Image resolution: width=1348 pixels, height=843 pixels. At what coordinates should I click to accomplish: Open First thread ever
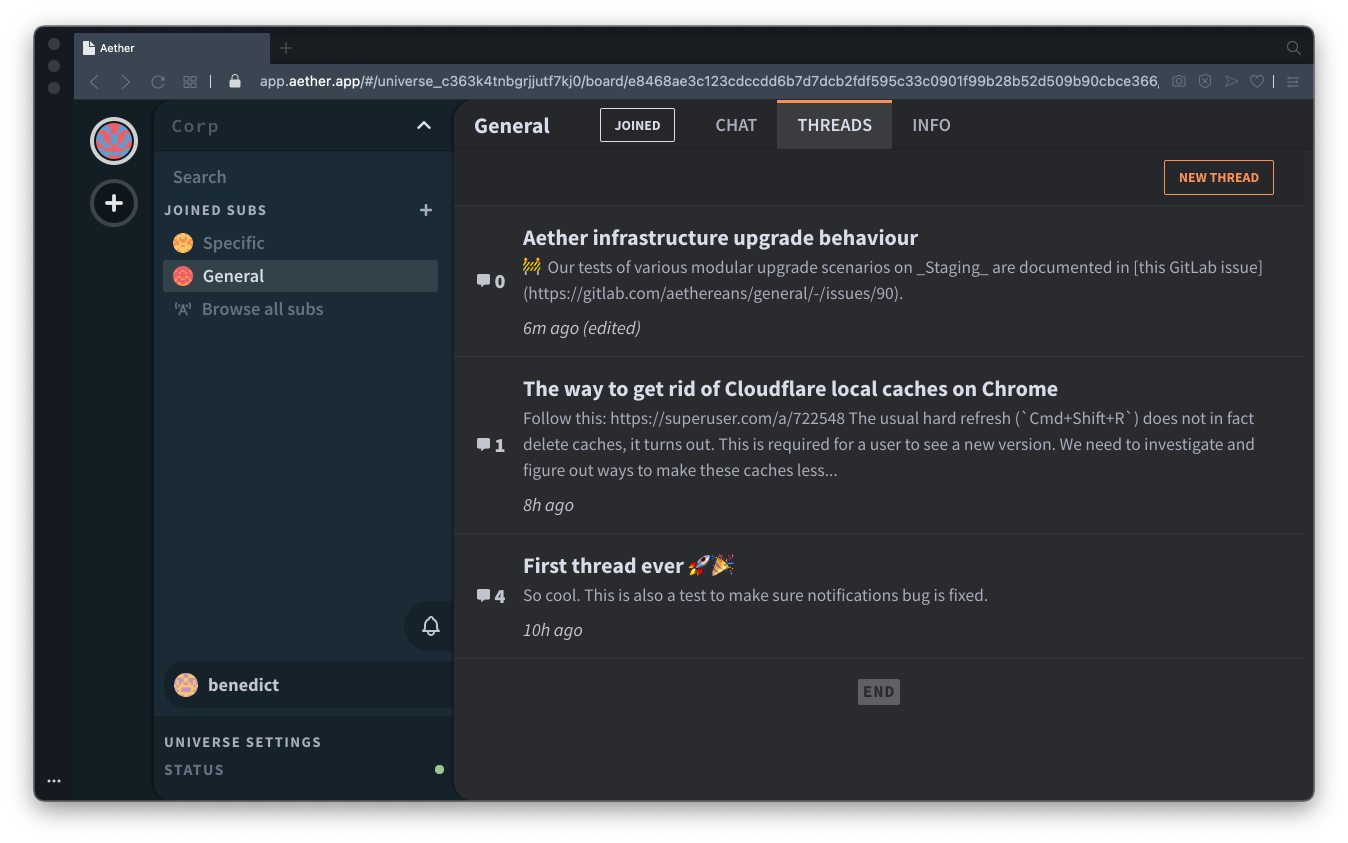click(629, 566)
